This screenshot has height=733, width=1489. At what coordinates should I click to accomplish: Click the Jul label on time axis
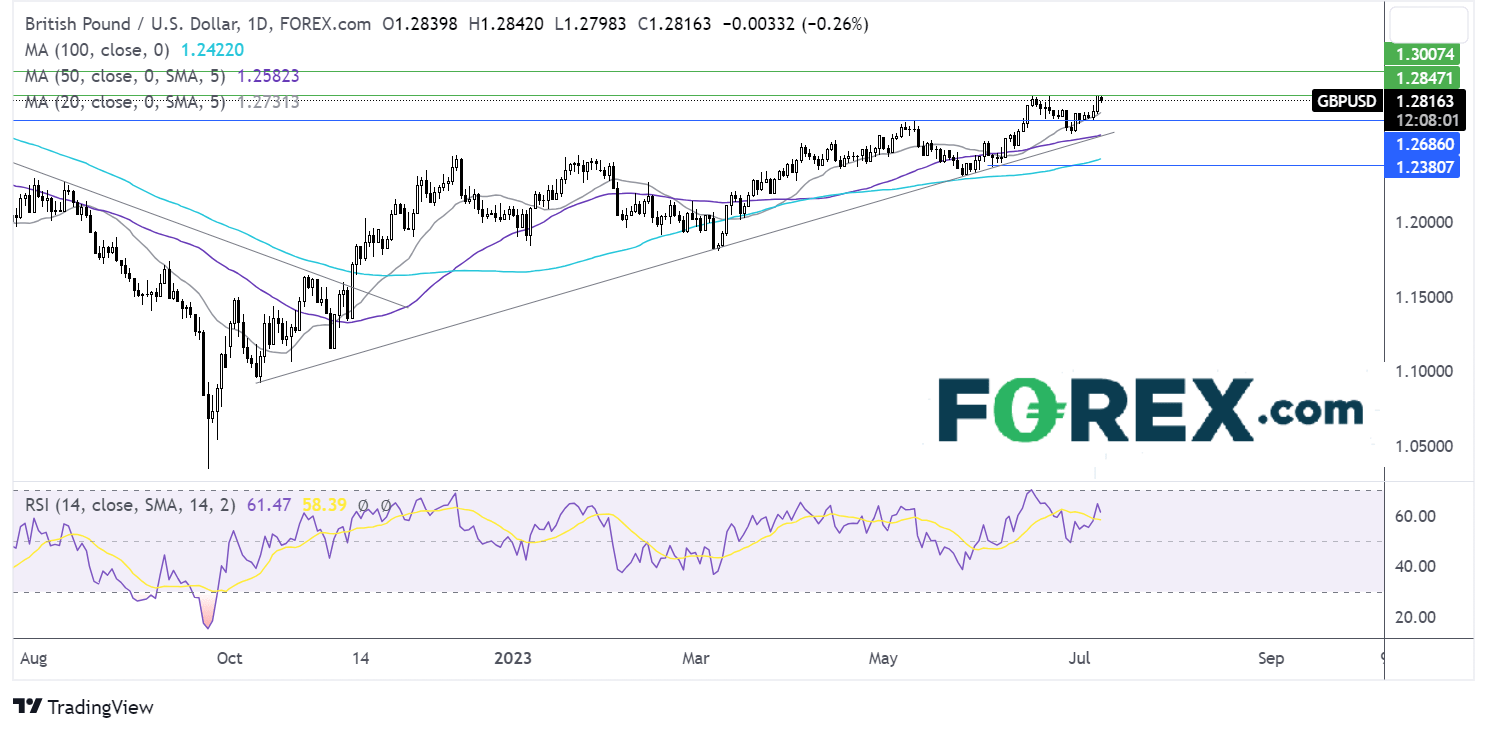(x=1080, y=659)
